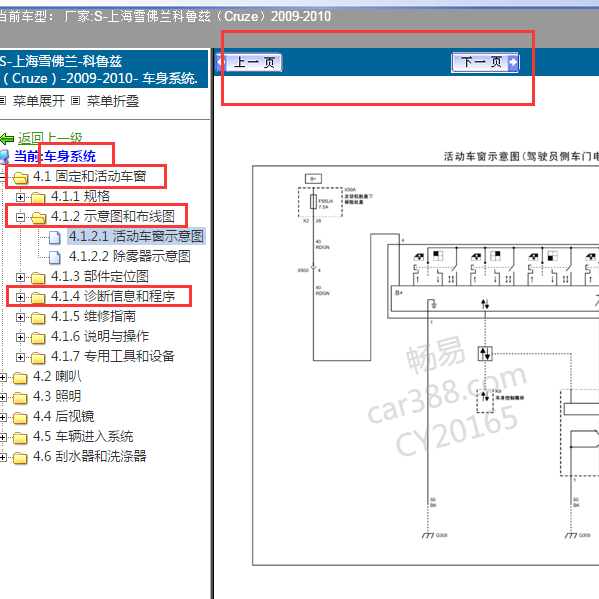Click the folder icon beside 4.6 刮水器和洗涤器

(20, 458)
